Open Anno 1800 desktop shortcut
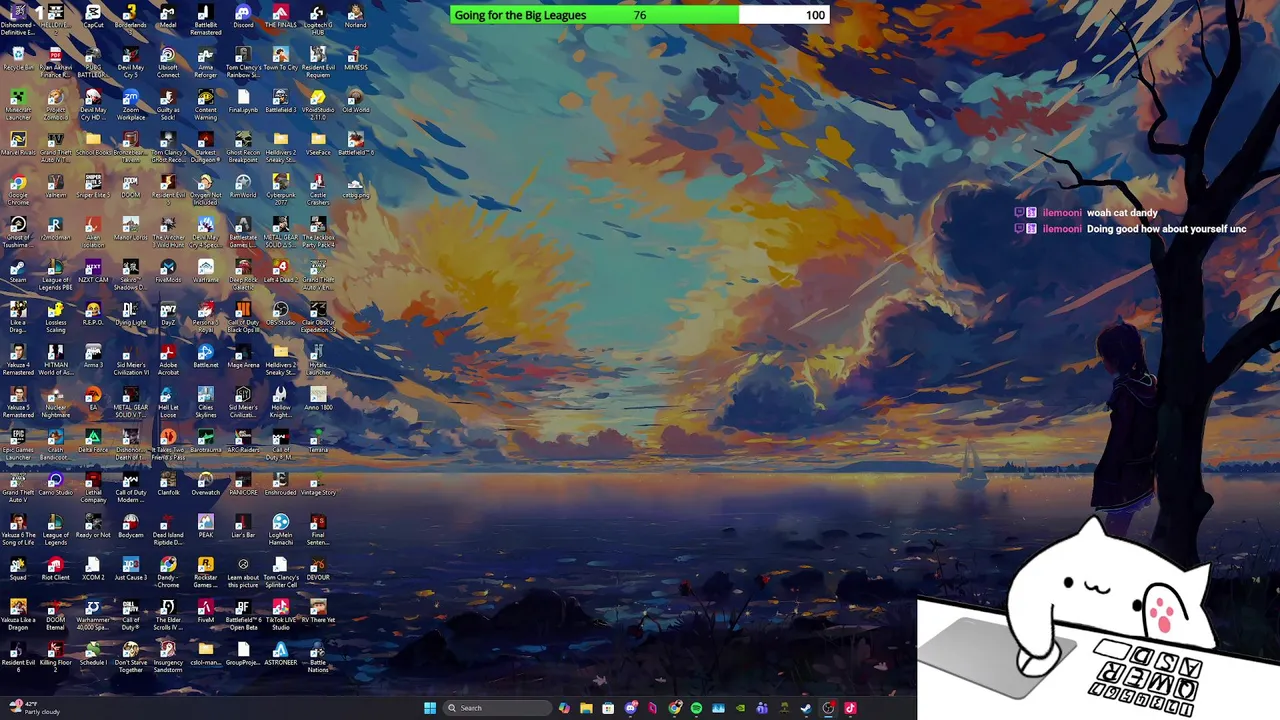This screenshot has height=720, width=1280. pos(318,398)
